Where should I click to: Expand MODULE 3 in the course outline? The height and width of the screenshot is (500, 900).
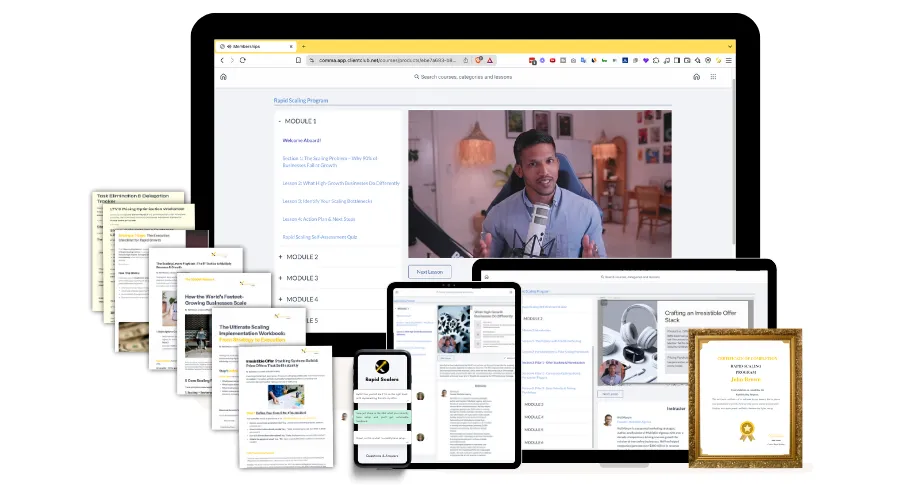coord(298,278)
